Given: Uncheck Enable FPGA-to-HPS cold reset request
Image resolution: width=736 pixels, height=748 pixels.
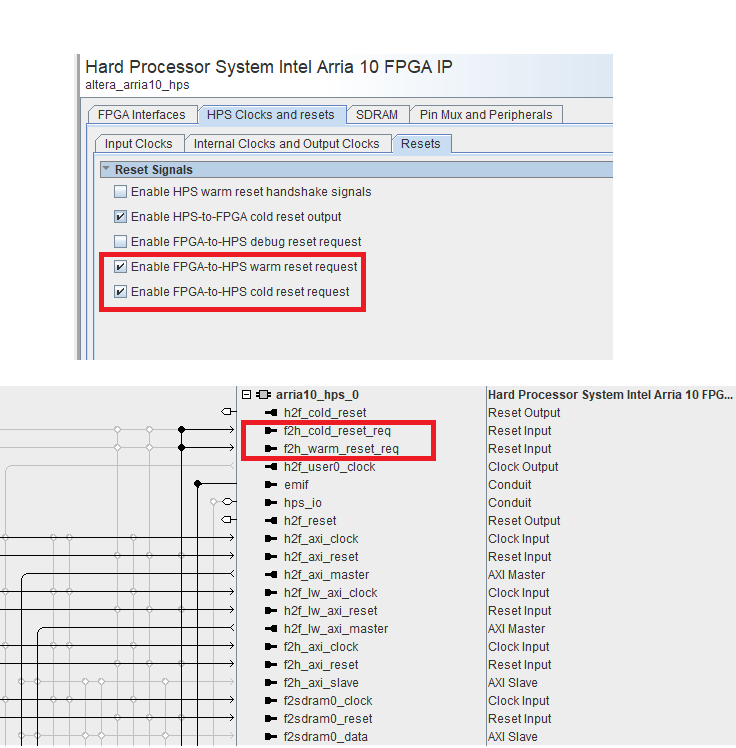Looking at the screenshot, I should coord(120,291).
